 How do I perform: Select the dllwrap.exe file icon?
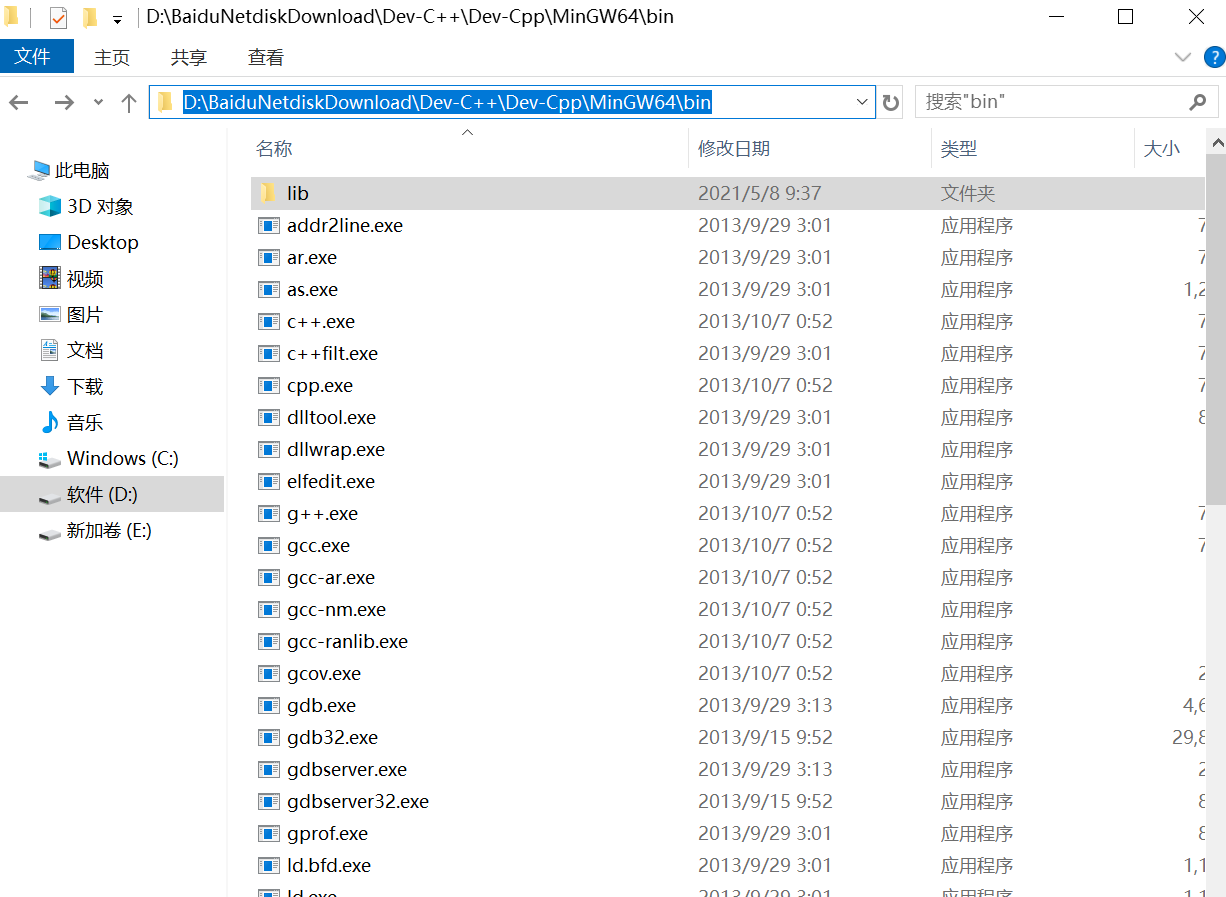(268, 450)
